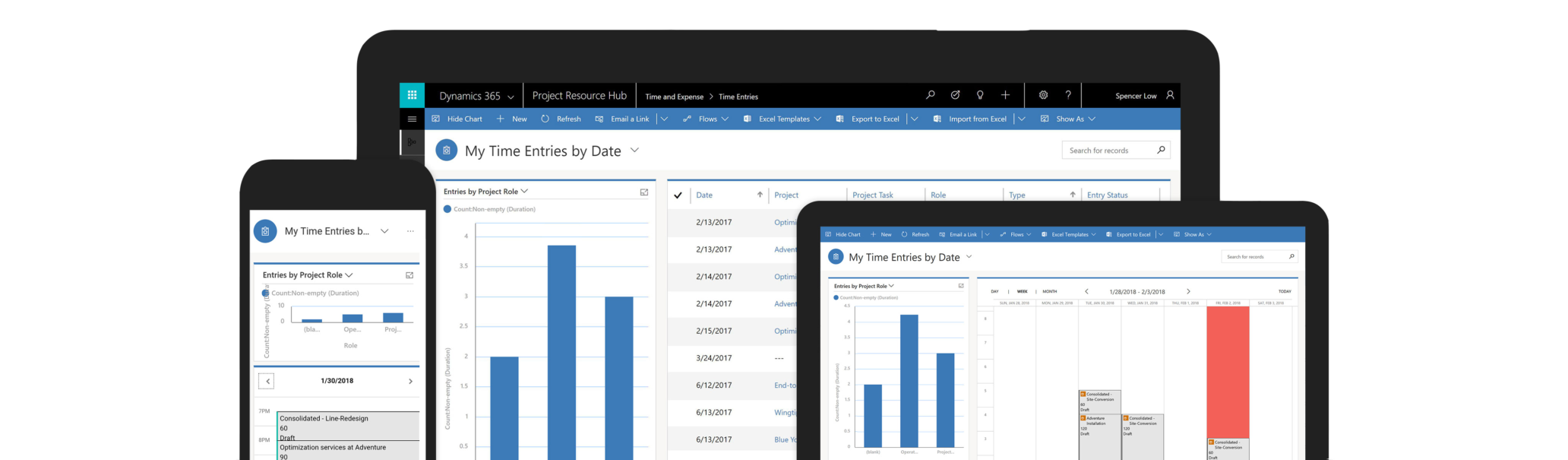The height and width of the screenshot is (460, 1568).
Task: Click Import from Excel
Action: tap(970, 119)
